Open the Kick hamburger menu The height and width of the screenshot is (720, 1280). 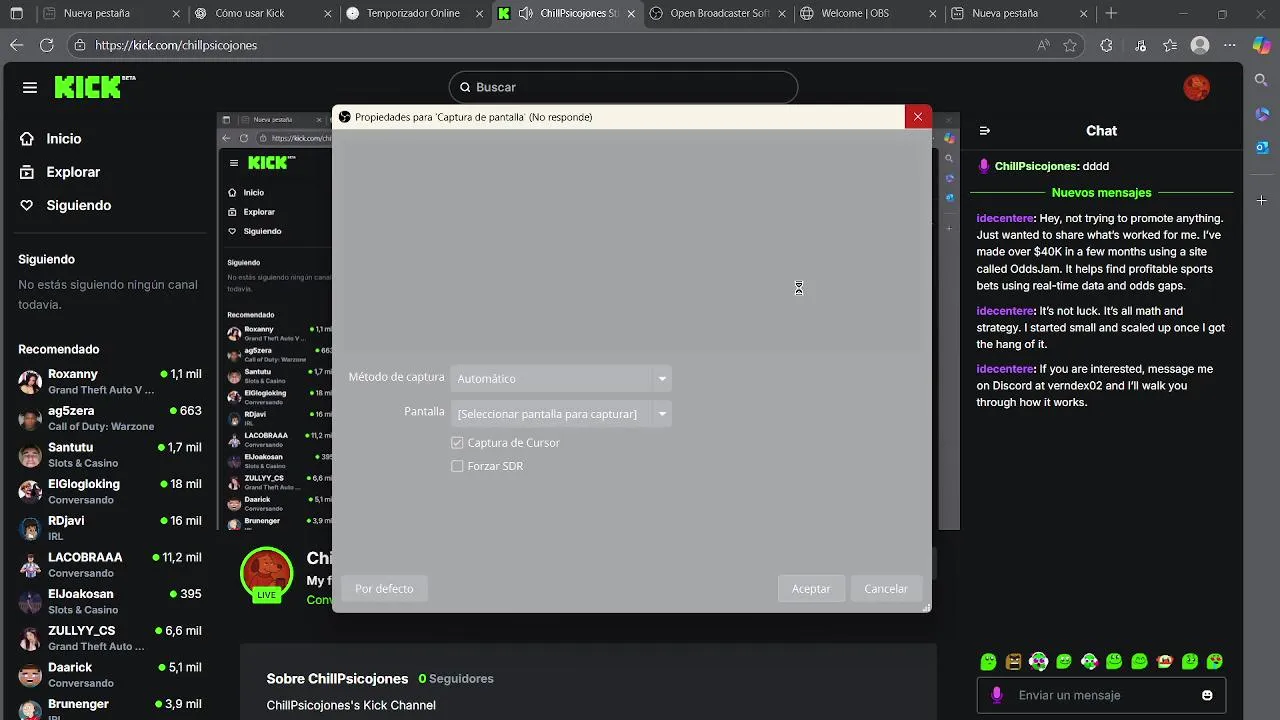(x=30, y=88)
